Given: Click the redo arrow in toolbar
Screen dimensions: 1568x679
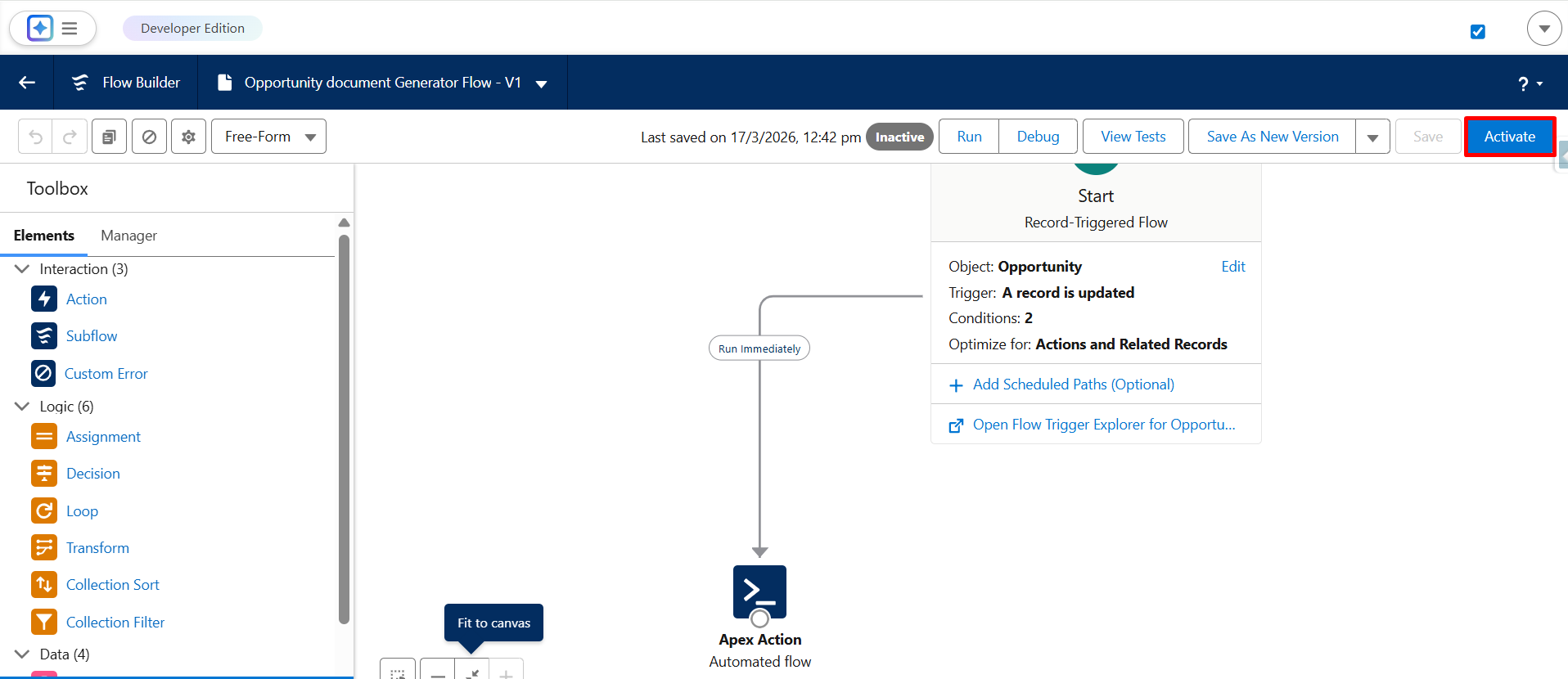Looking at the screenshot, I should [70, 137].
